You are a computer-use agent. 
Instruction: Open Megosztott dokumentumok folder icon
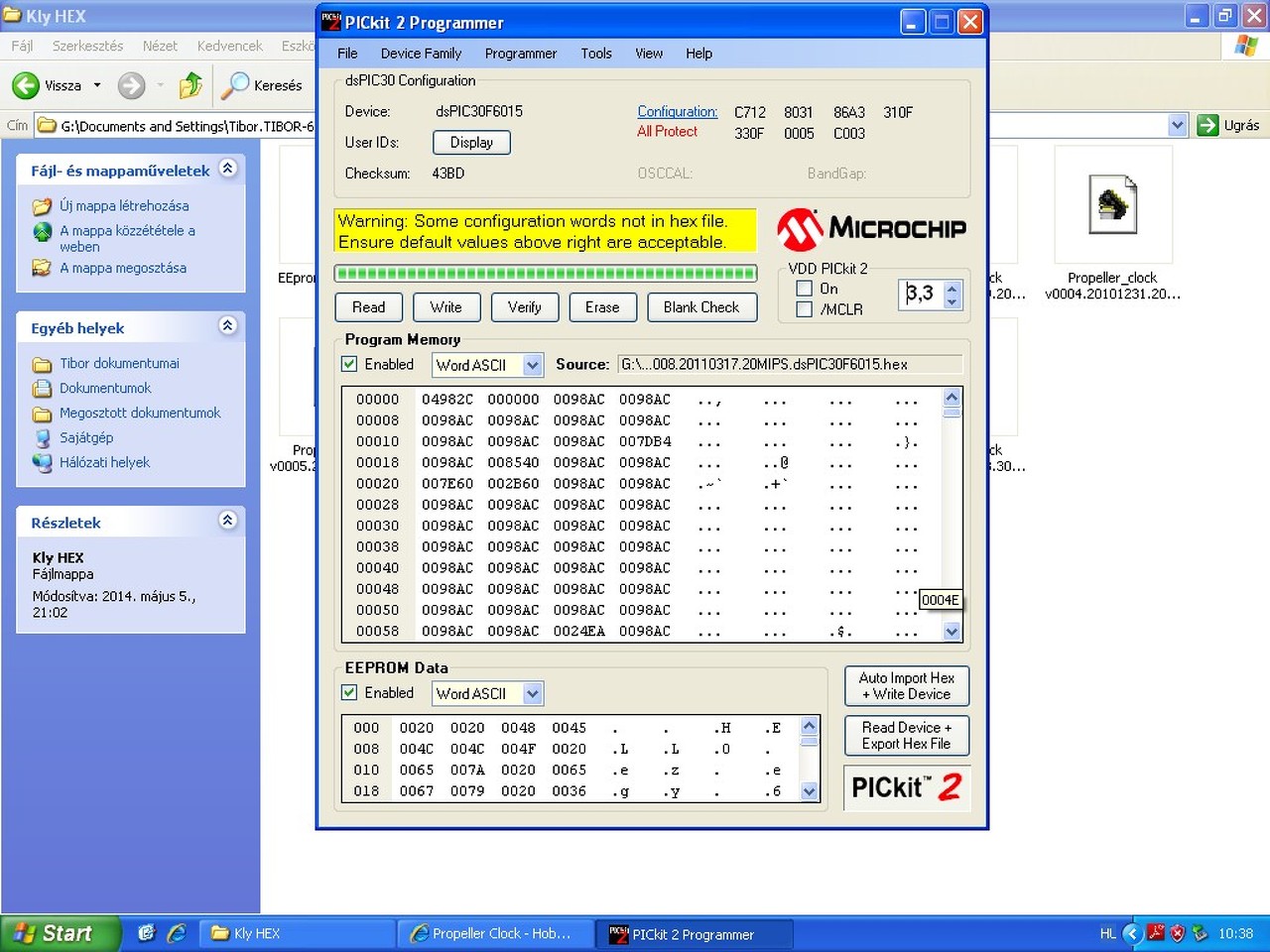tap(42, 414)
